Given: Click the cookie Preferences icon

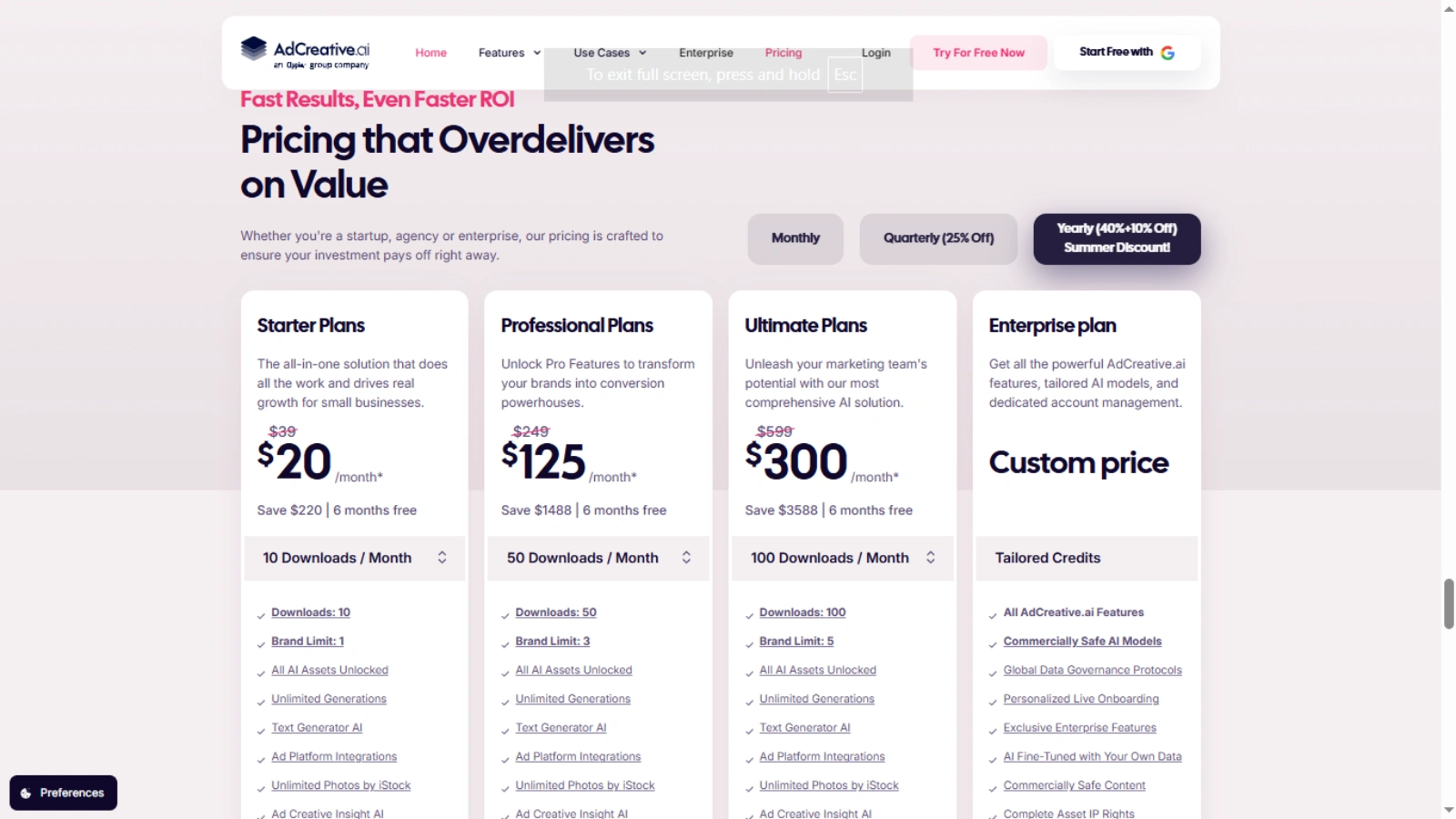Looking at the screenshot, I should 26,794.
